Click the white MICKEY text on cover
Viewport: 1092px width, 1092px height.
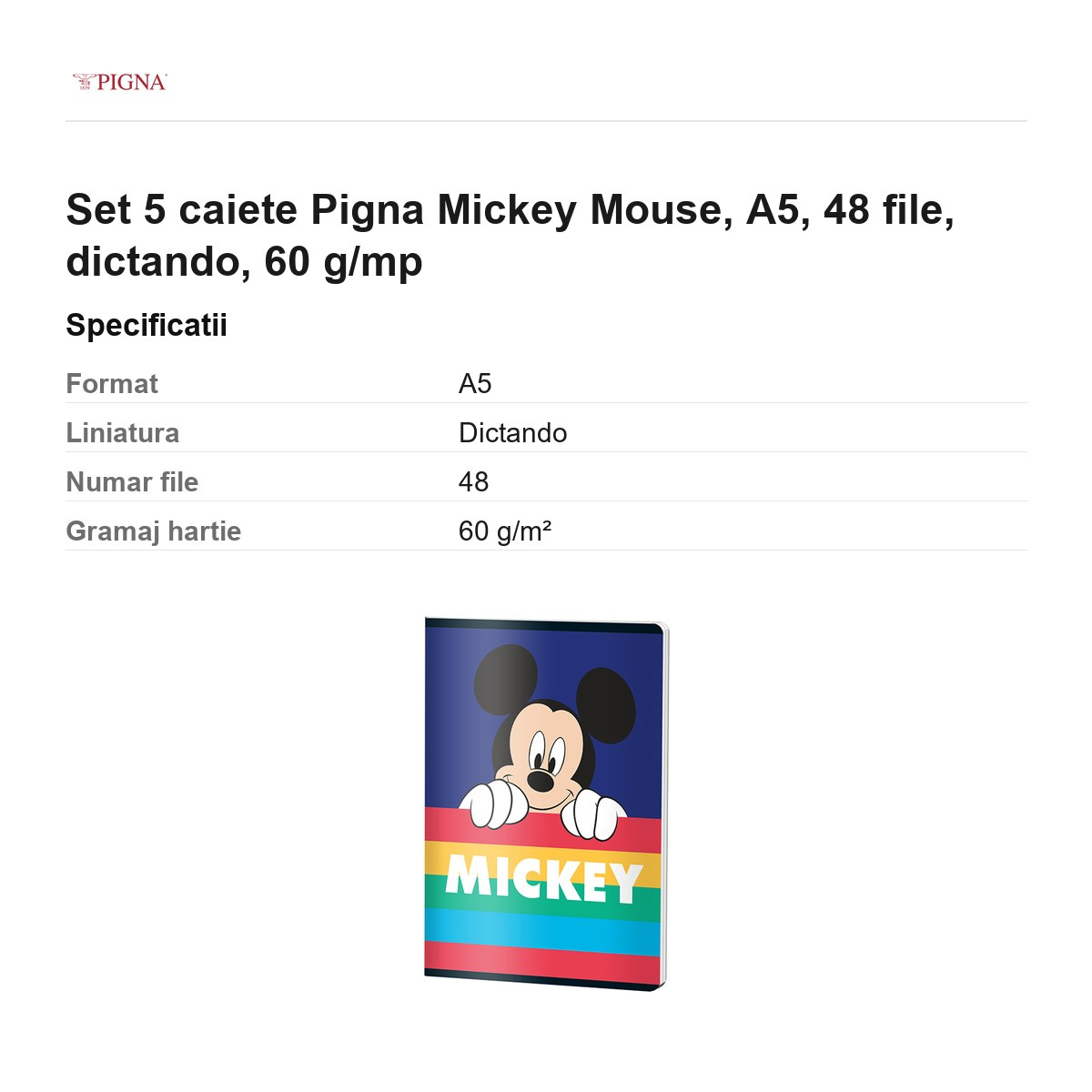[x=544, y=880]
